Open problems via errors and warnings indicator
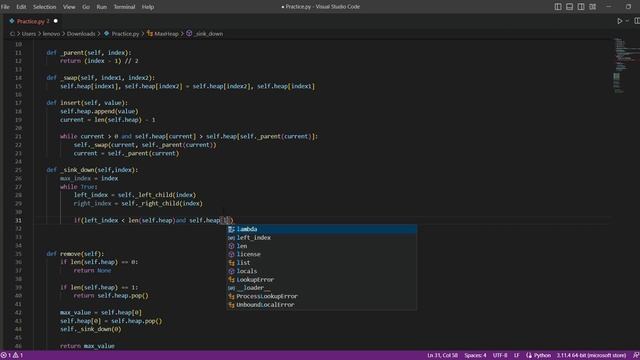 coord(12,355)
